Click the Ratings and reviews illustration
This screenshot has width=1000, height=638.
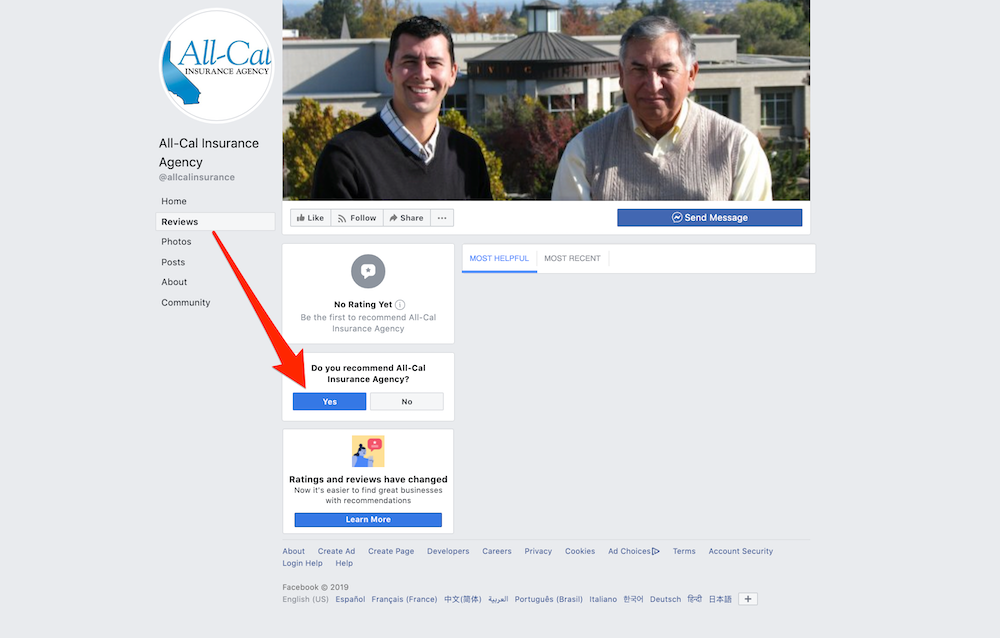(x=368, y=451)
